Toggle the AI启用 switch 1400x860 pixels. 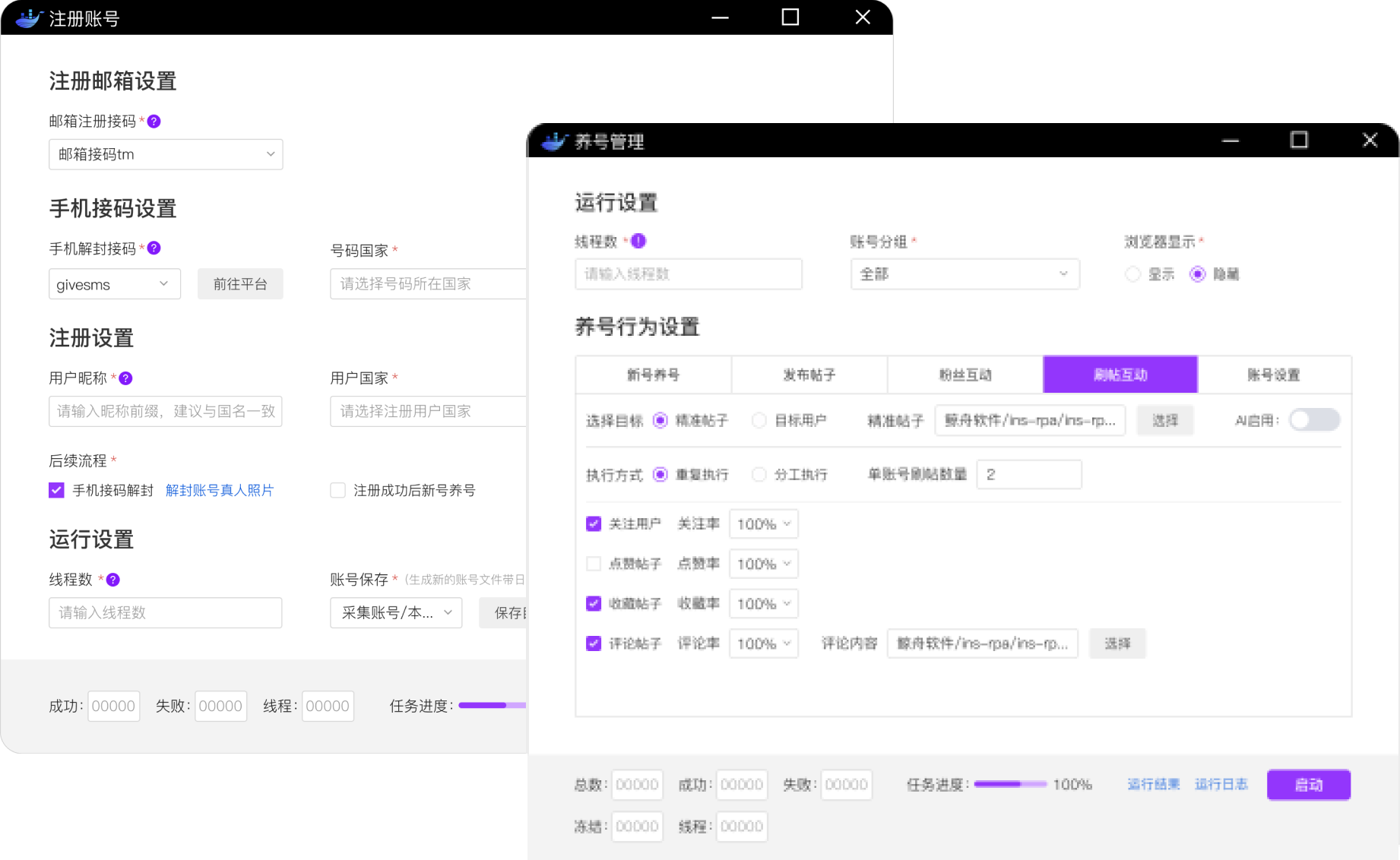[1313, 420]
